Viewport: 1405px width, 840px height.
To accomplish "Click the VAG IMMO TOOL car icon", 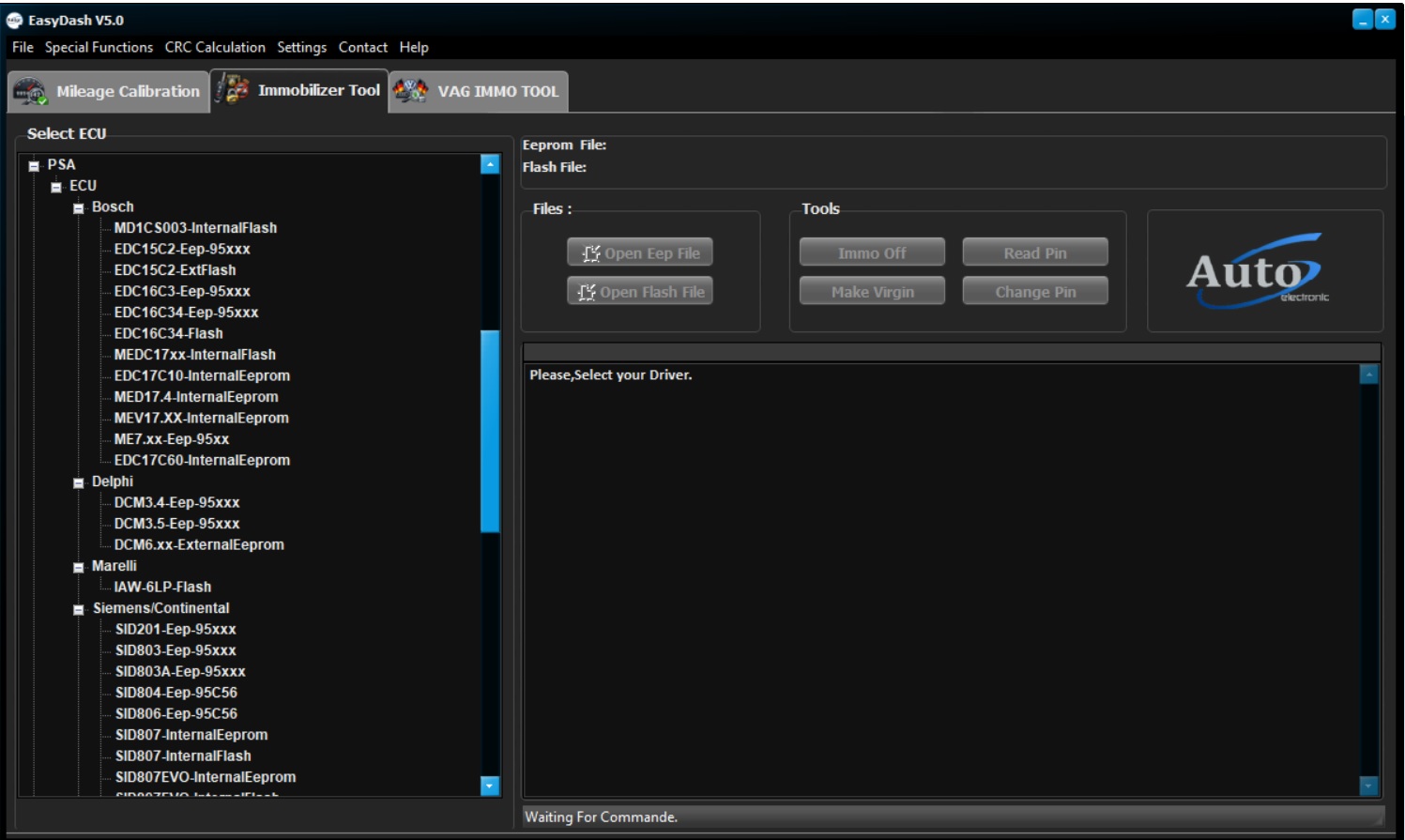I will 410,91.
